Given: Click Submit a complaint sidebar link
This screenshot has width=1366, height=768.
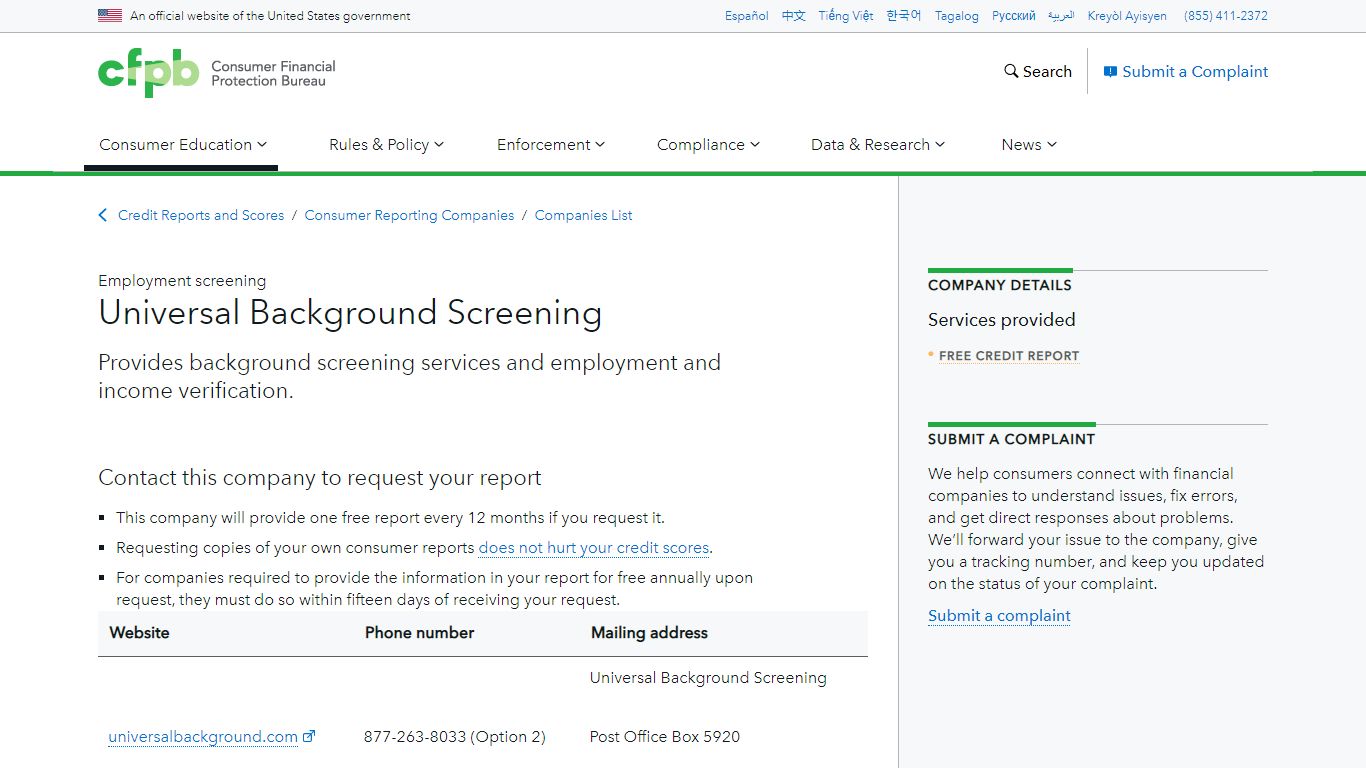Looking at the screenshot, I should point(999,616).
